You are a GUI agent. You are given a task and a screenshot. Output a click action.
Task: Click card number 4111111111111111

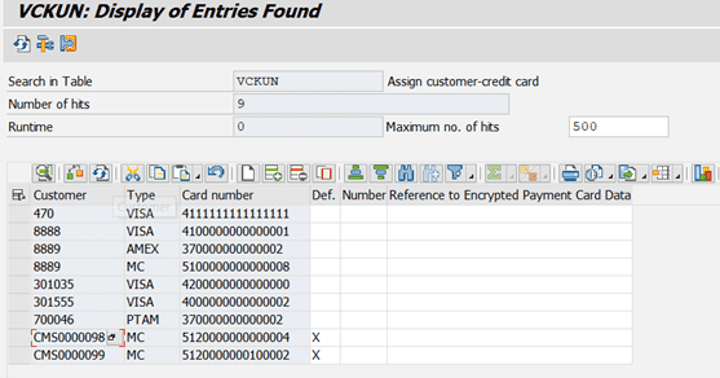click(x=245, y=214)
